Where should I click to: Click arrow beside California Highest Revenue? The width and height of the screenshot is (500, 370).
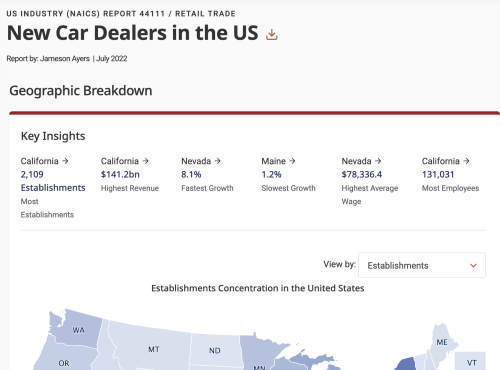[x=145, y=161]
